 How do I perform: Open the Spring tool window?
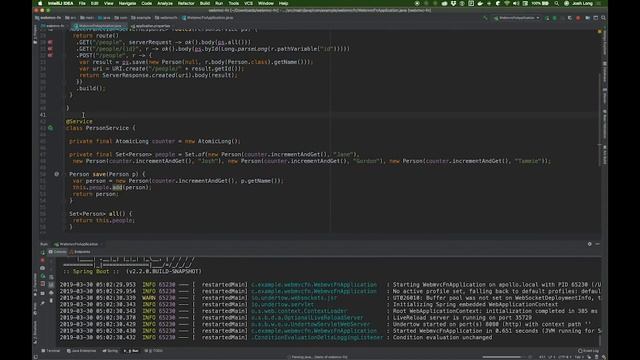tap(110, 351)
